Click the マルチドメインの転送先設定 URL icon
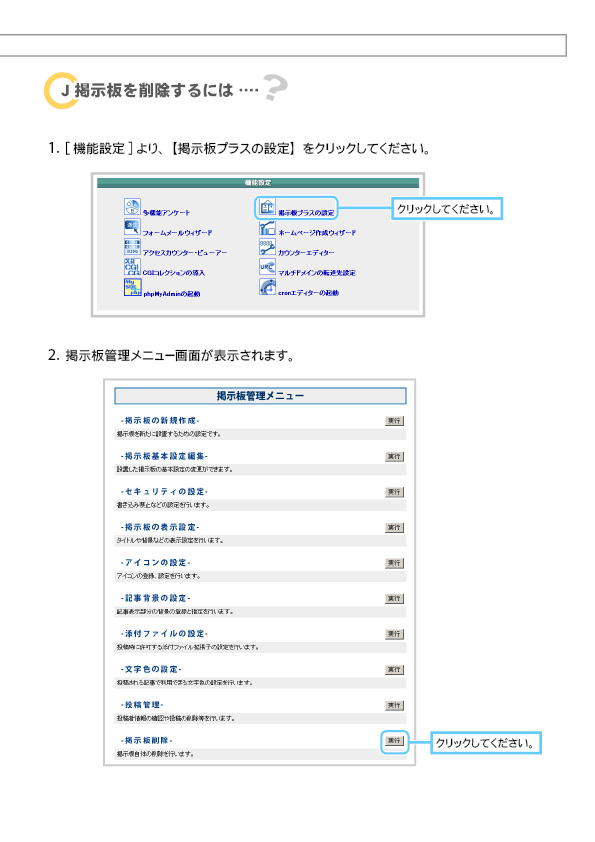Screen dimensions: 595x842 [x=267, y=267]
